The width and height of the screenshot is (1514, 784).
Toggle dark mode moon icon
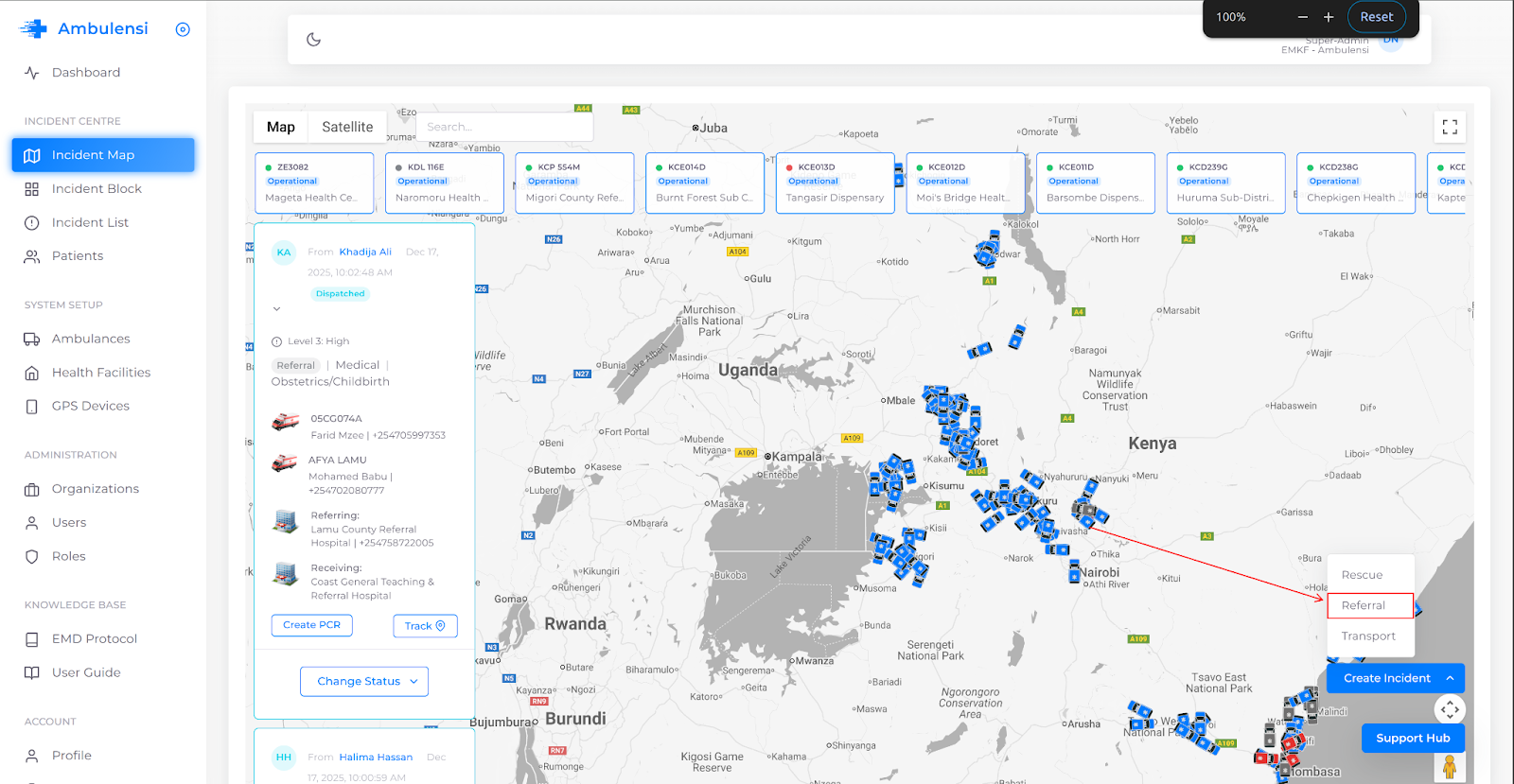tap(314, 40)
